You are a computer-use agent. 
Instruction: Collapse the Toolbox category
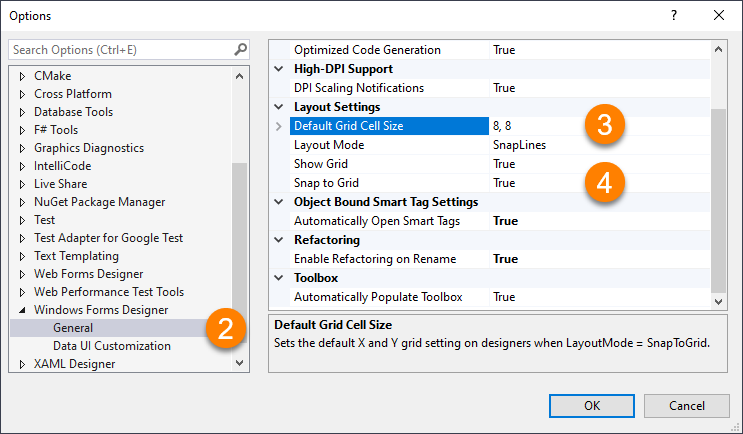click(279, 278)
